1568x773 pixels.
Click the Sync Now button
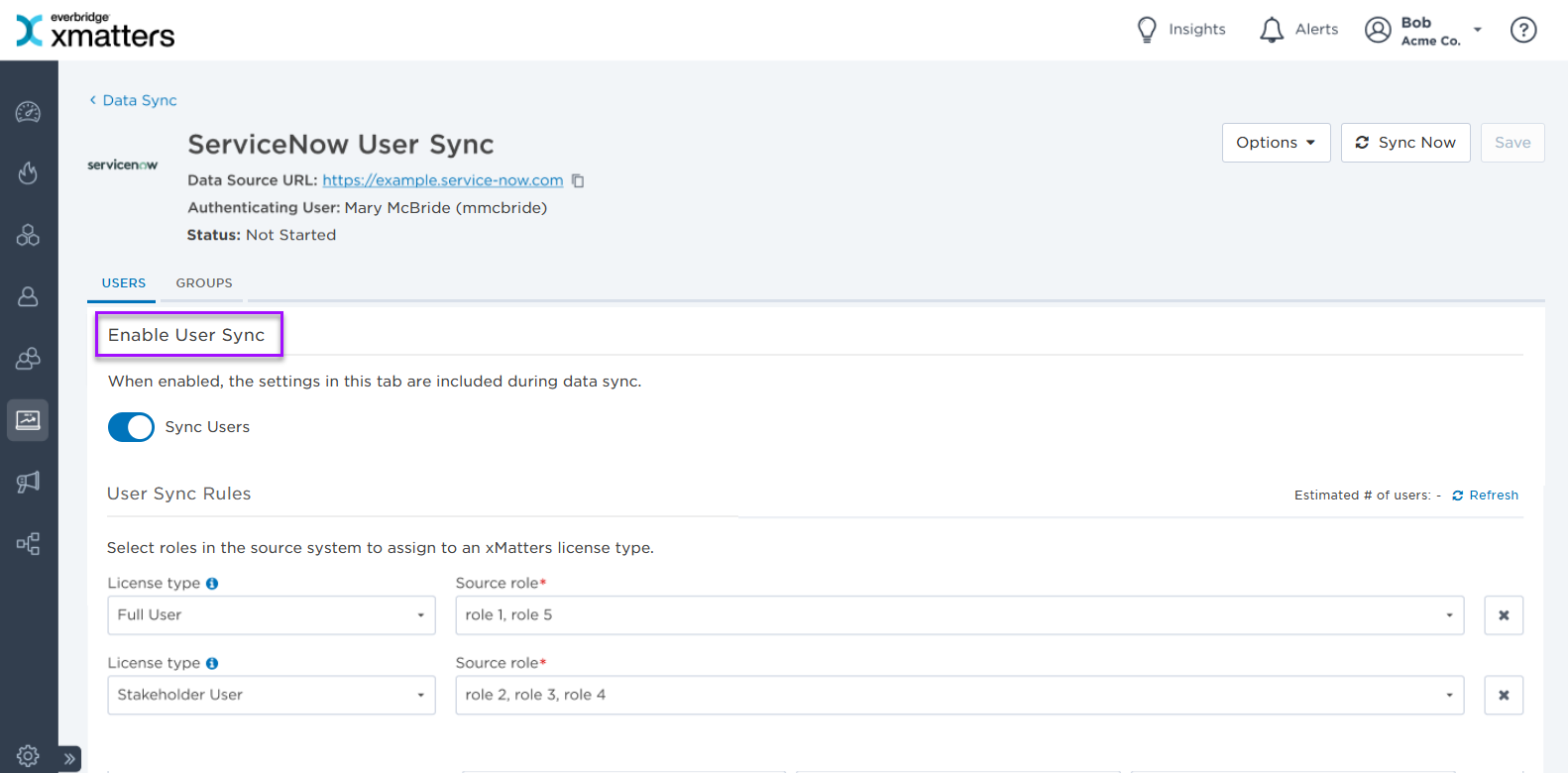[x=1404, y=143]
